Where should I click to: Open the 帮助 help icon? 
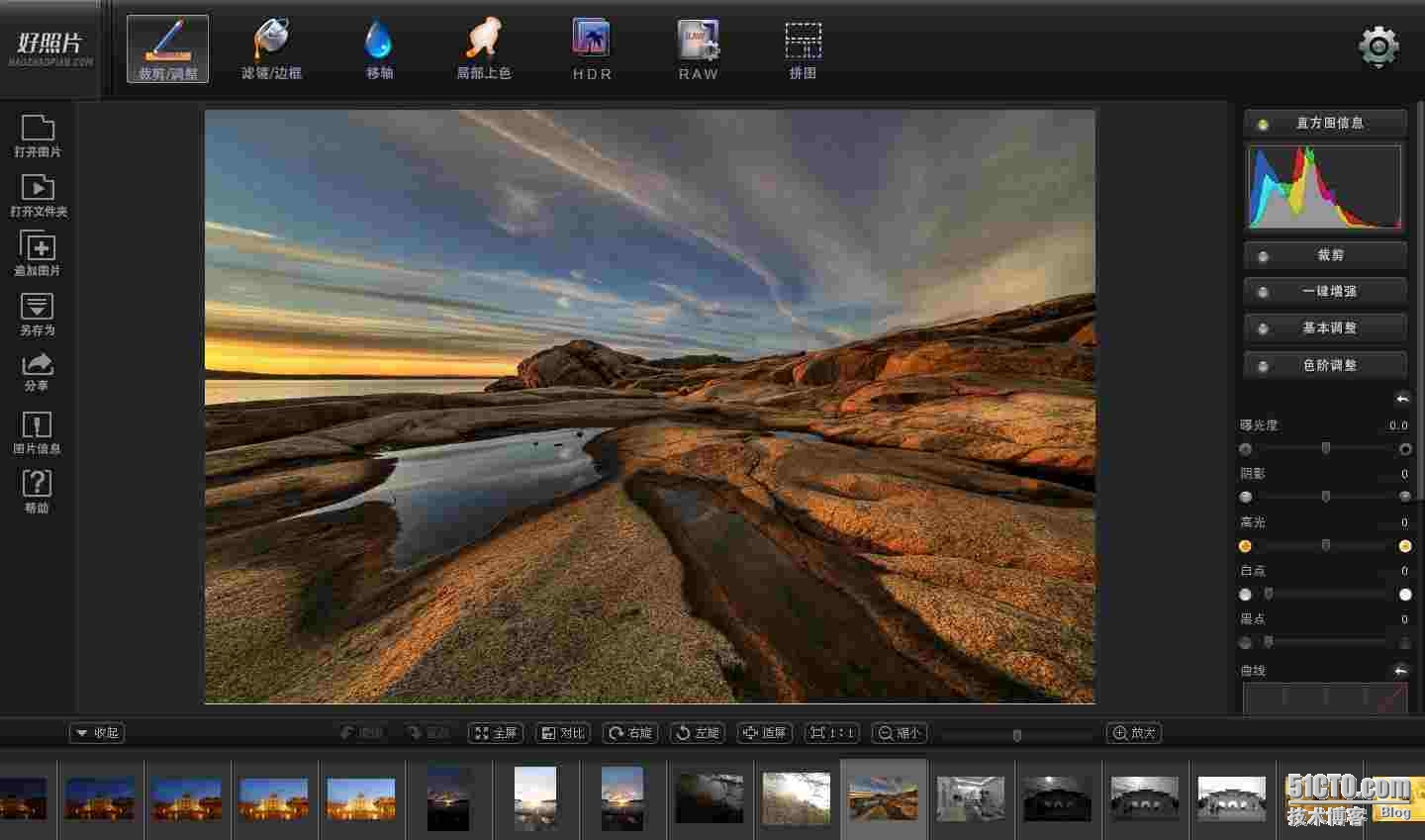click(38, 491)
